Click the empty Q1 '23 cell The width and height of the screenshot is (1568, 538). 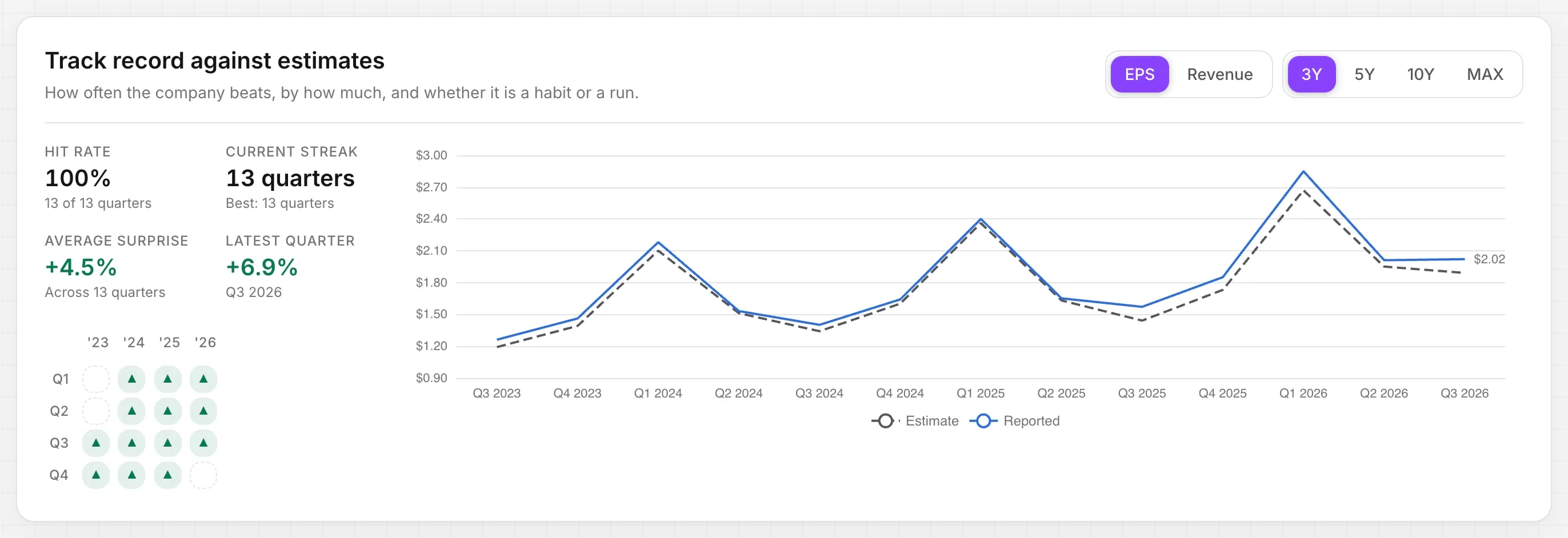pos(95,379)
